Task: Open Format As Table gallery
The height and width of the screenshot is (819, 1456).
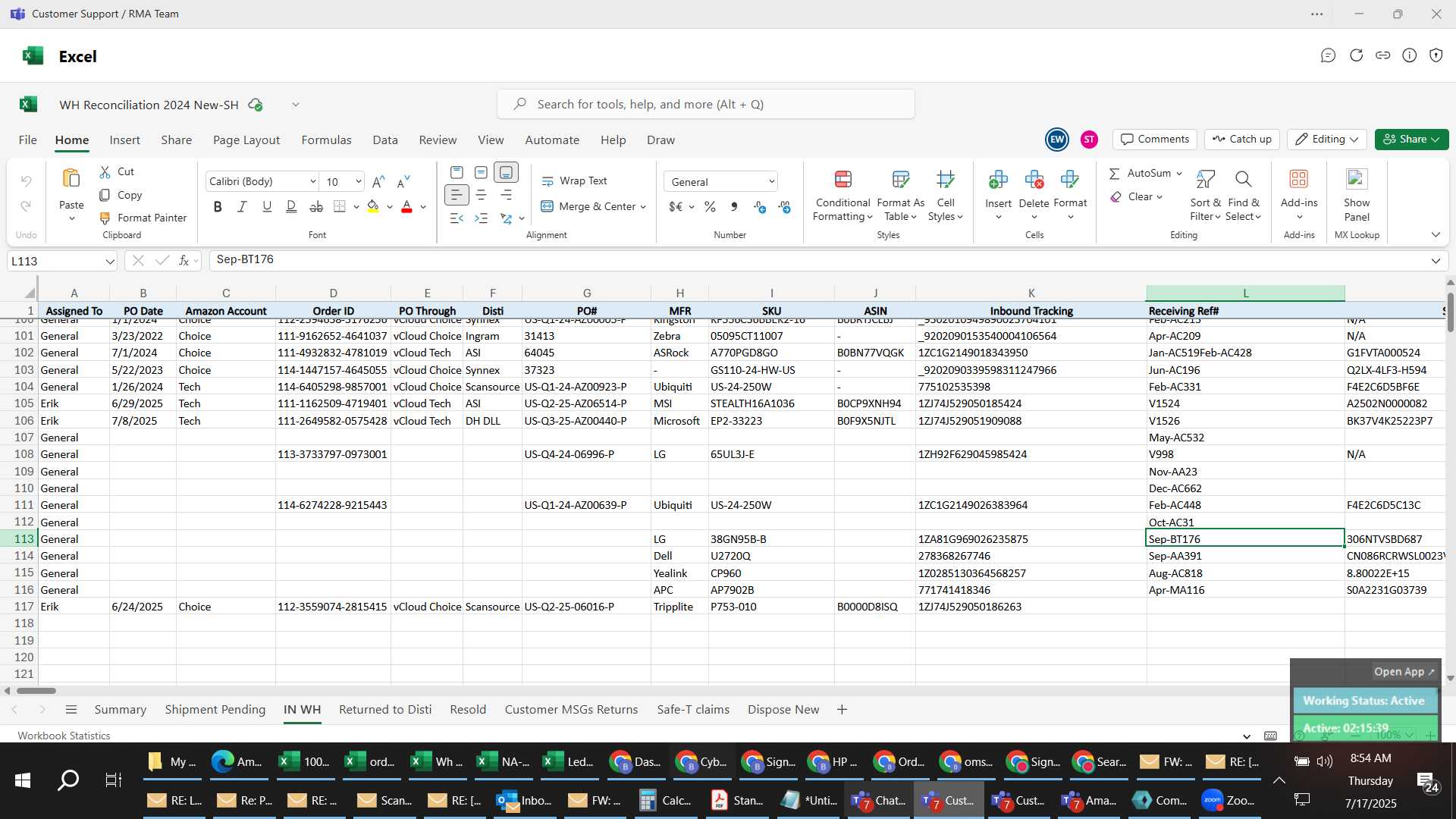Action: click(x=900, y=196)
